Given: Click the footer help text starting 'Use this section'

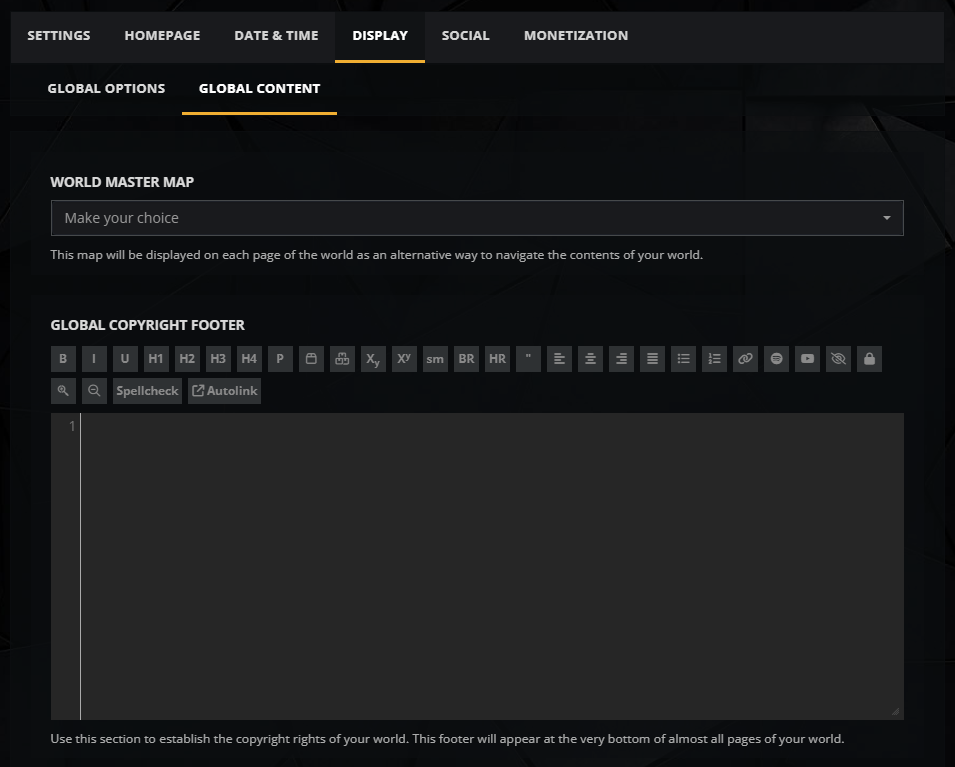Looking at the screenshot, I should coord(448,740).
